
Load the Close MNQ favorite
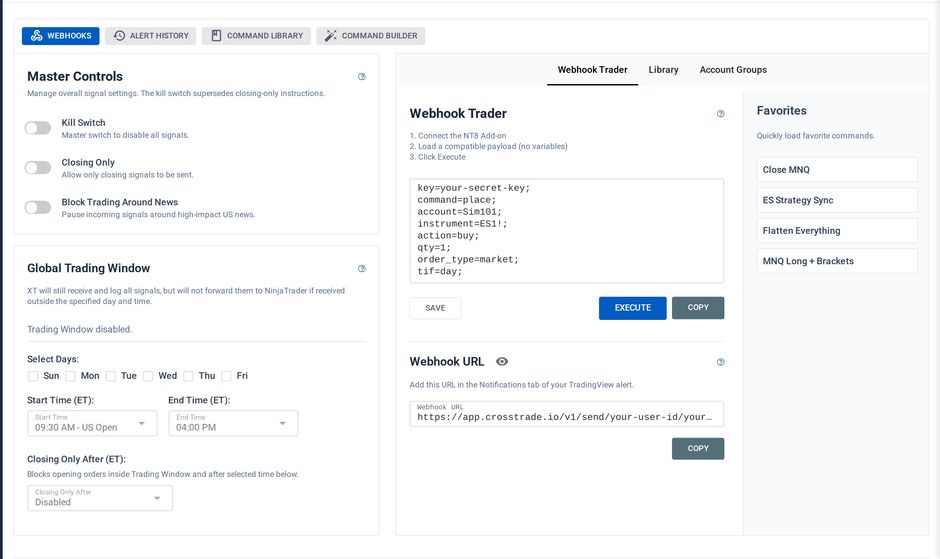click(x=837, y=170)
